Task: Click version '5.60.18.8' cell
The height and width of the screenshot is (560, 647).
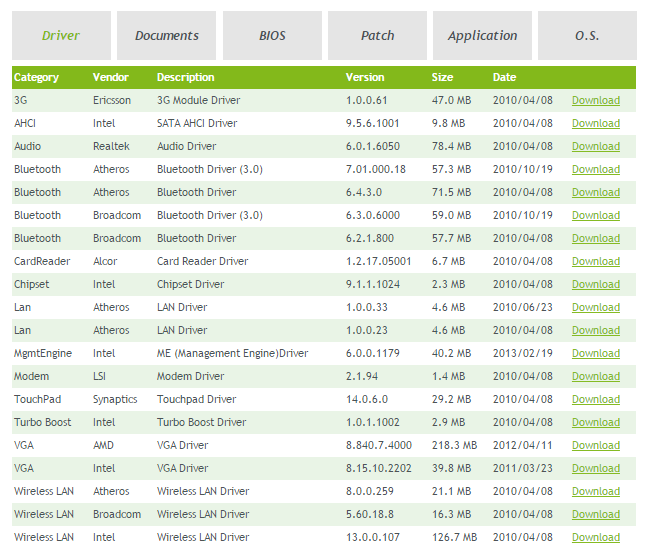Action: pyautogui.click(x=369, y=515)
